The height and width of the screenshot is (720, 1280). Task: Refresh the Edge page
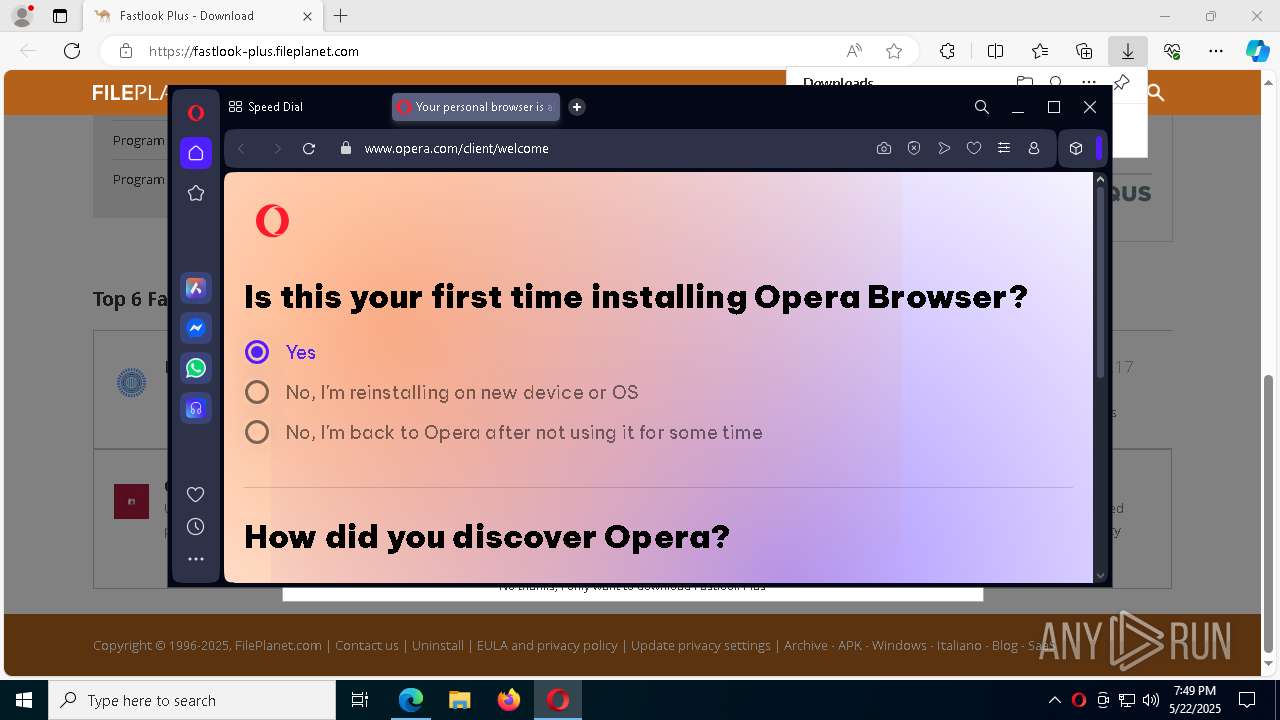[72, 51]
